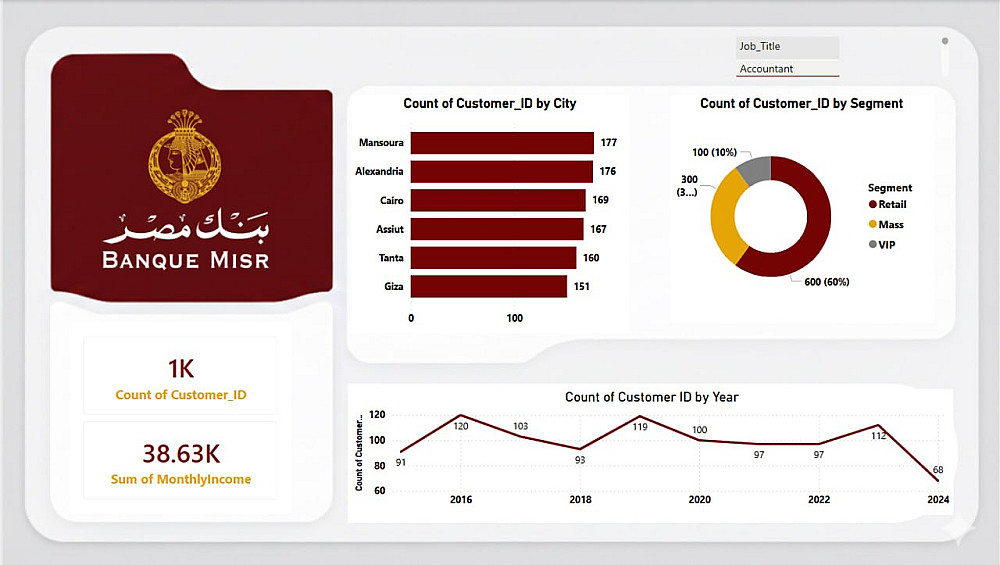Screen dimensions: 1000x565
Task: Click the 93 data point at 2018
Action: point(580,449)
